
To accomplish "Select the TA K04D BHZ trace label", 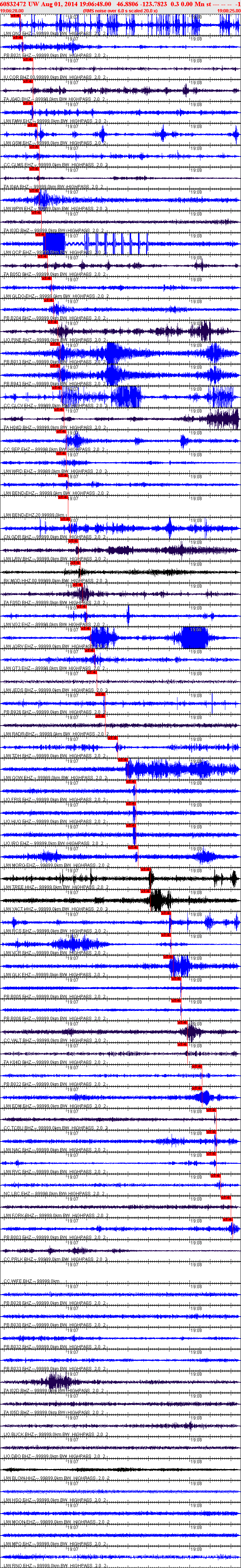I will coord(56,1063).
